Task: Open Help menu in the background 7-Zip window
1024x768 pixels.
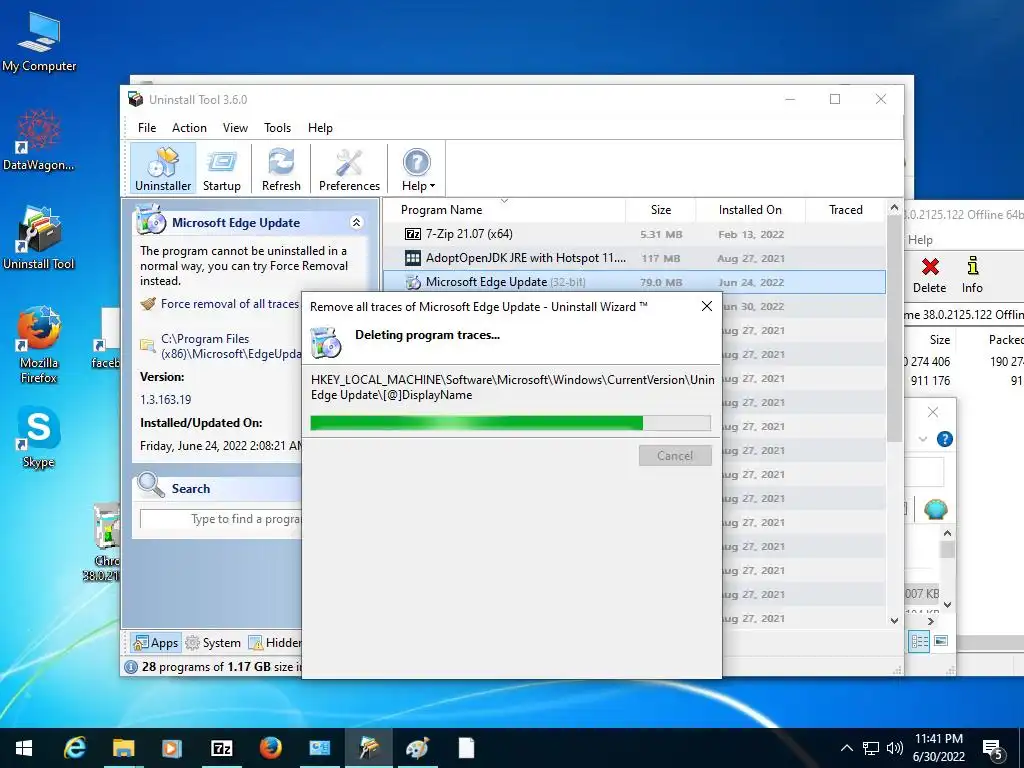Action: 920,240
